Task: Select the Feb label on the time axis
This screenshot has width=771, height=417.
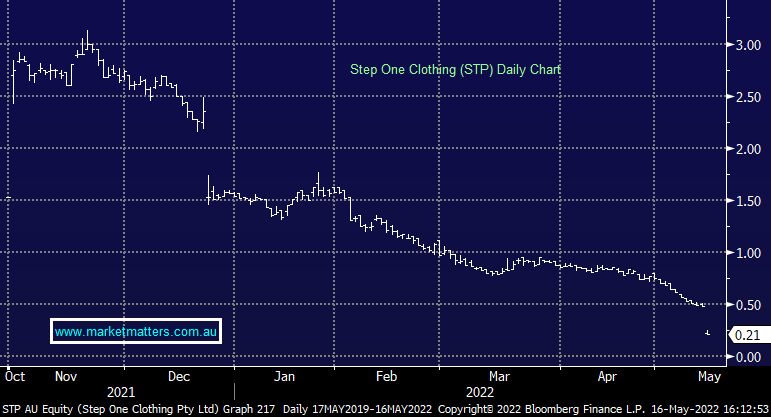Action: (386, 377)
